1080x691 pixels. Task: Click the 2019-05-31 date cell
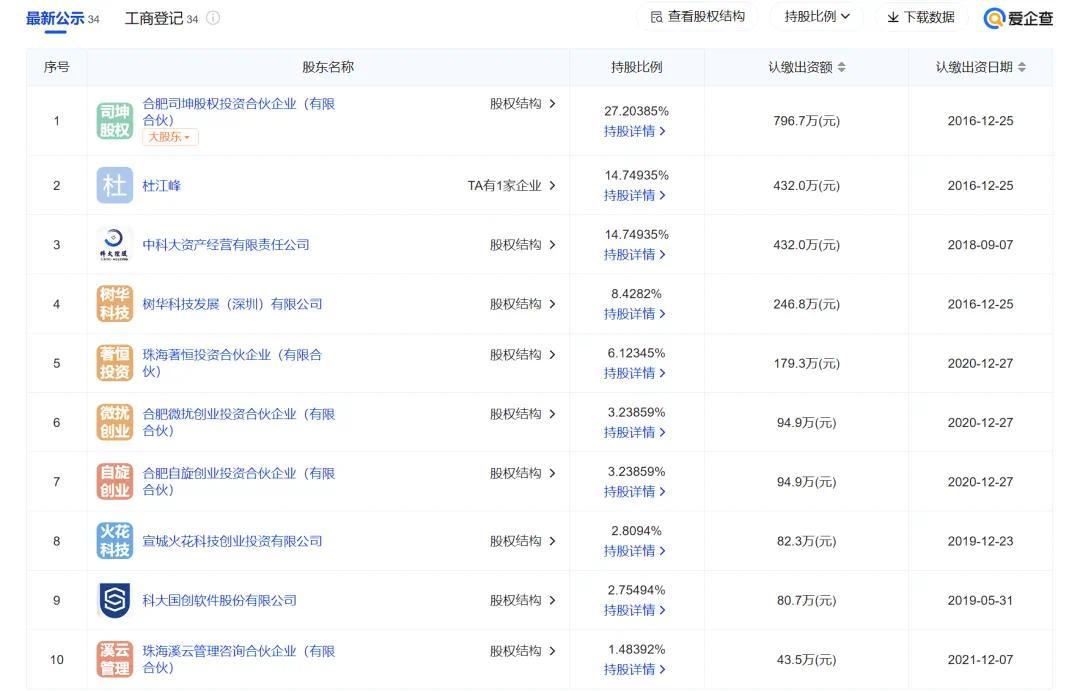tap(980, 600)
